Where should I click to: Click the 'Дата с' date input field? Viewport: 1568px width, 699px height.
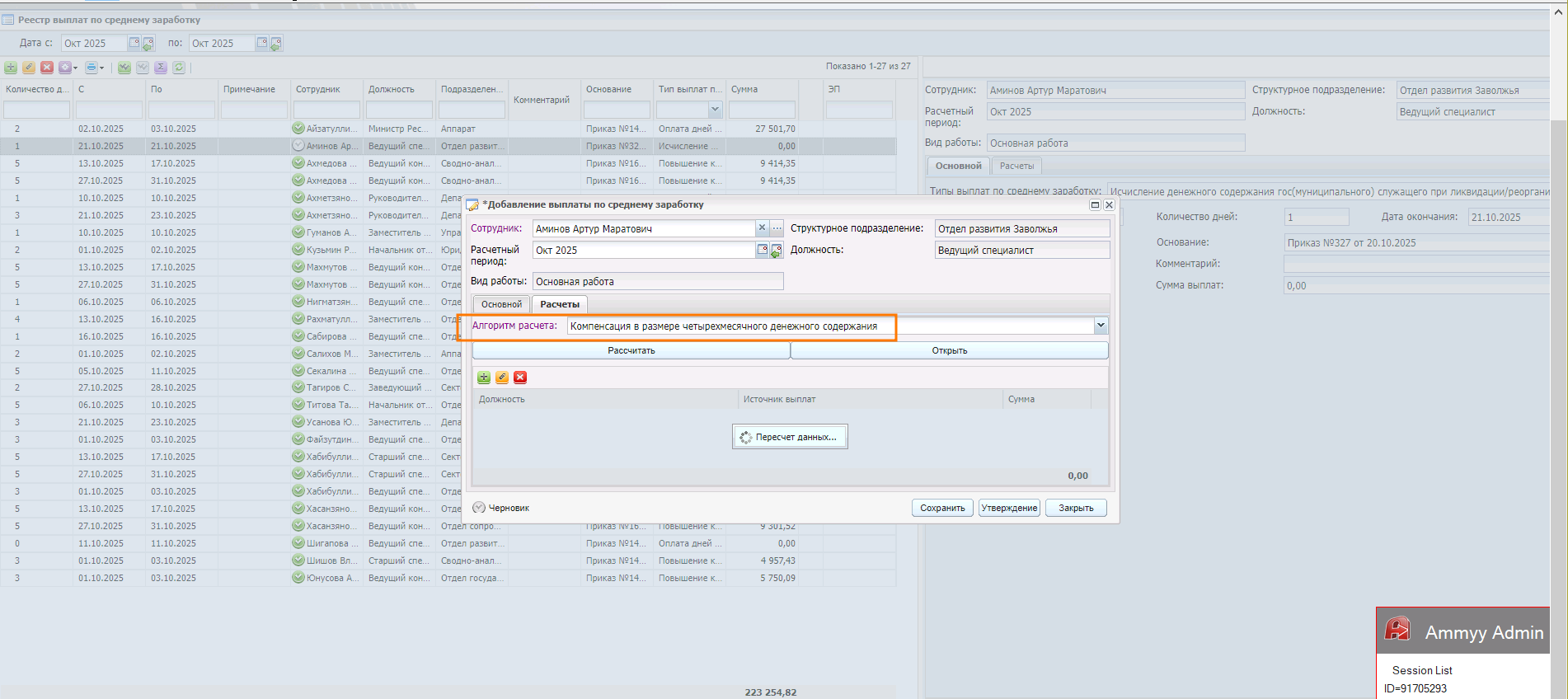(x=94, y=43)
